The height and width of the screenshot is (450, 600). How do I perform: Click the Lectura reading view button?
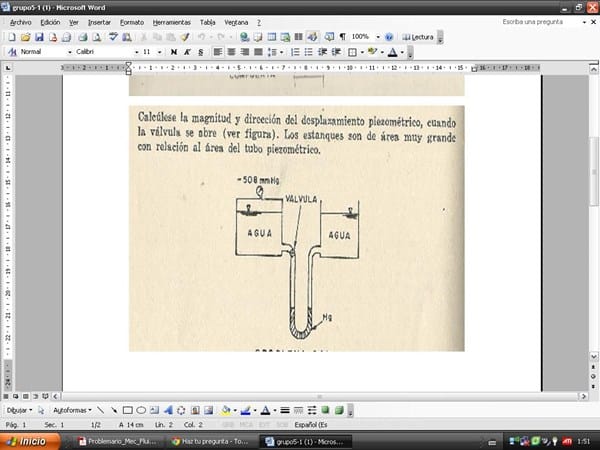pos(418,37)
